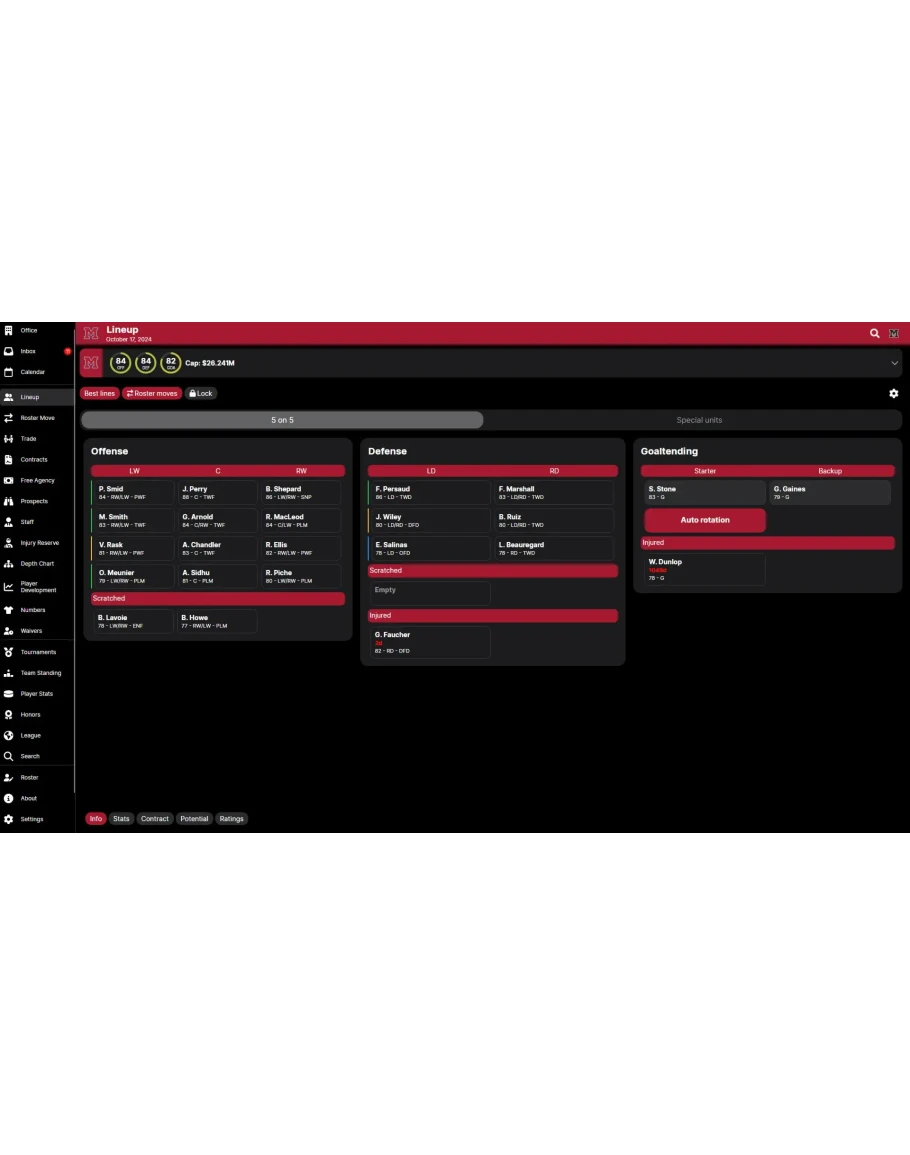910x1155 pixels.
Task: Open Injury Reserve icon
Action: (9, 543)
